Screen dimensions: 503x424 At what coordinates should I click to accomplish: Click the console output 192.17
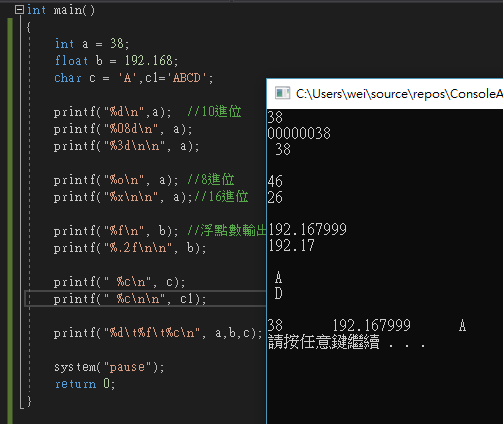(291, 245)
